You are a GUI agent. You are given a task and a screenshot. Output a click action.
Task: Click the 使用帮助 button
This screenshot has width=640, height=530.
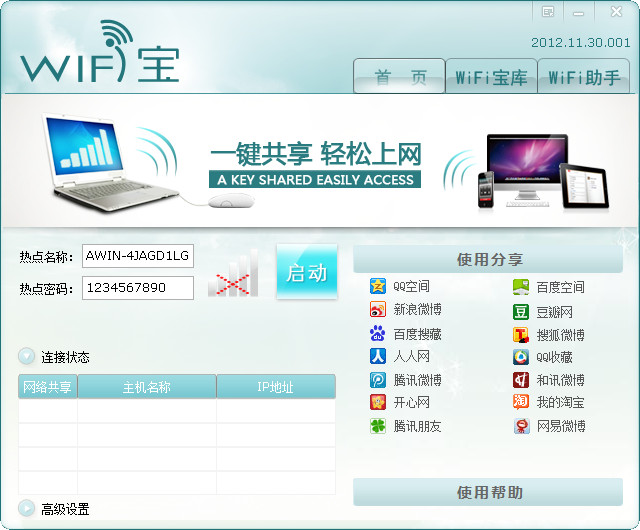tap(488, 492)
